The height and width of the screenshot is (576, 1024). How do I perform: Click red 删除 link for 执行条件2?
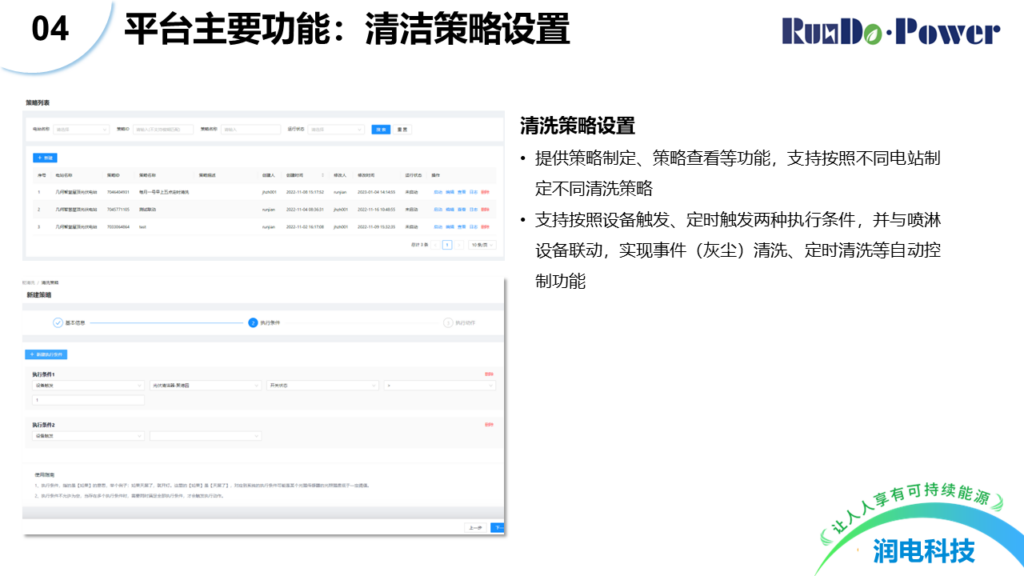click(488, 424)
